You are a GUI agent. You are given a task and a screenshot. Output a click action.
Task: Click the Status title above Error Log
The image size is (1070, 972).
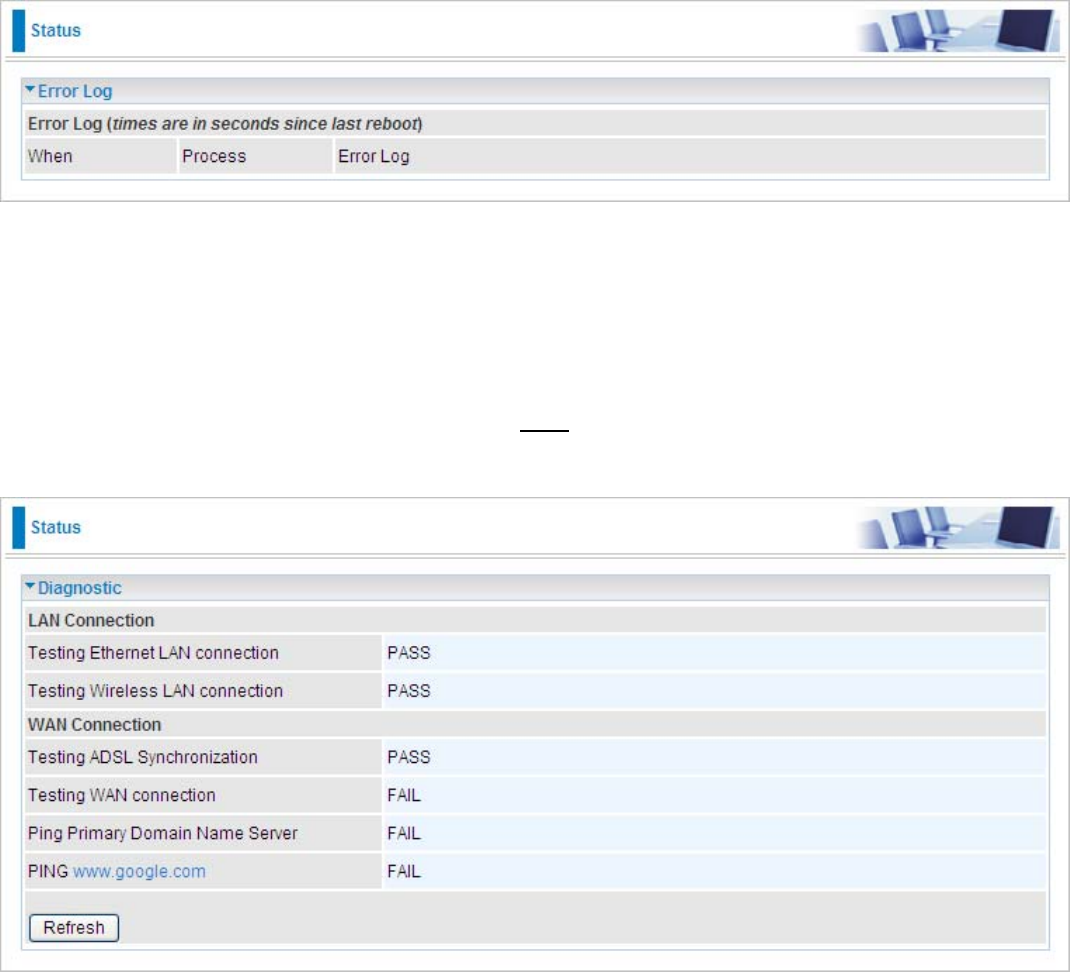[55, 31]
